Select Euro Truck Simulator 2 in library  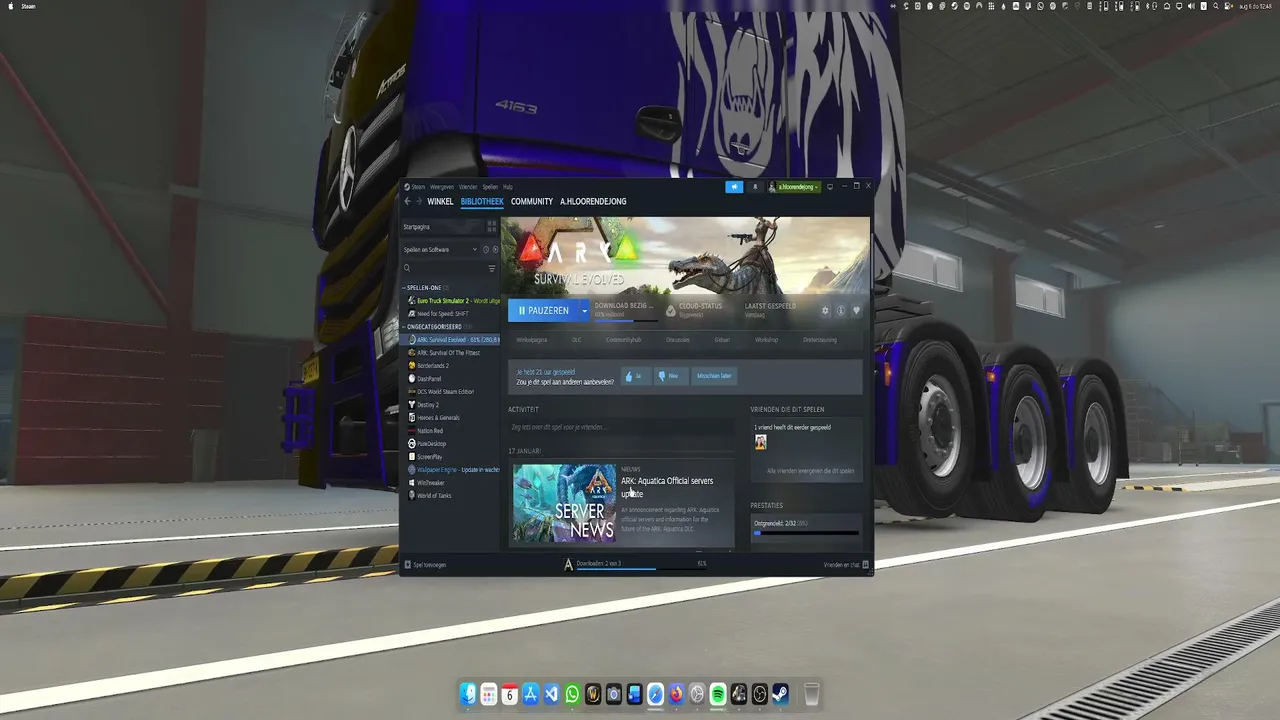coord(451,301)
